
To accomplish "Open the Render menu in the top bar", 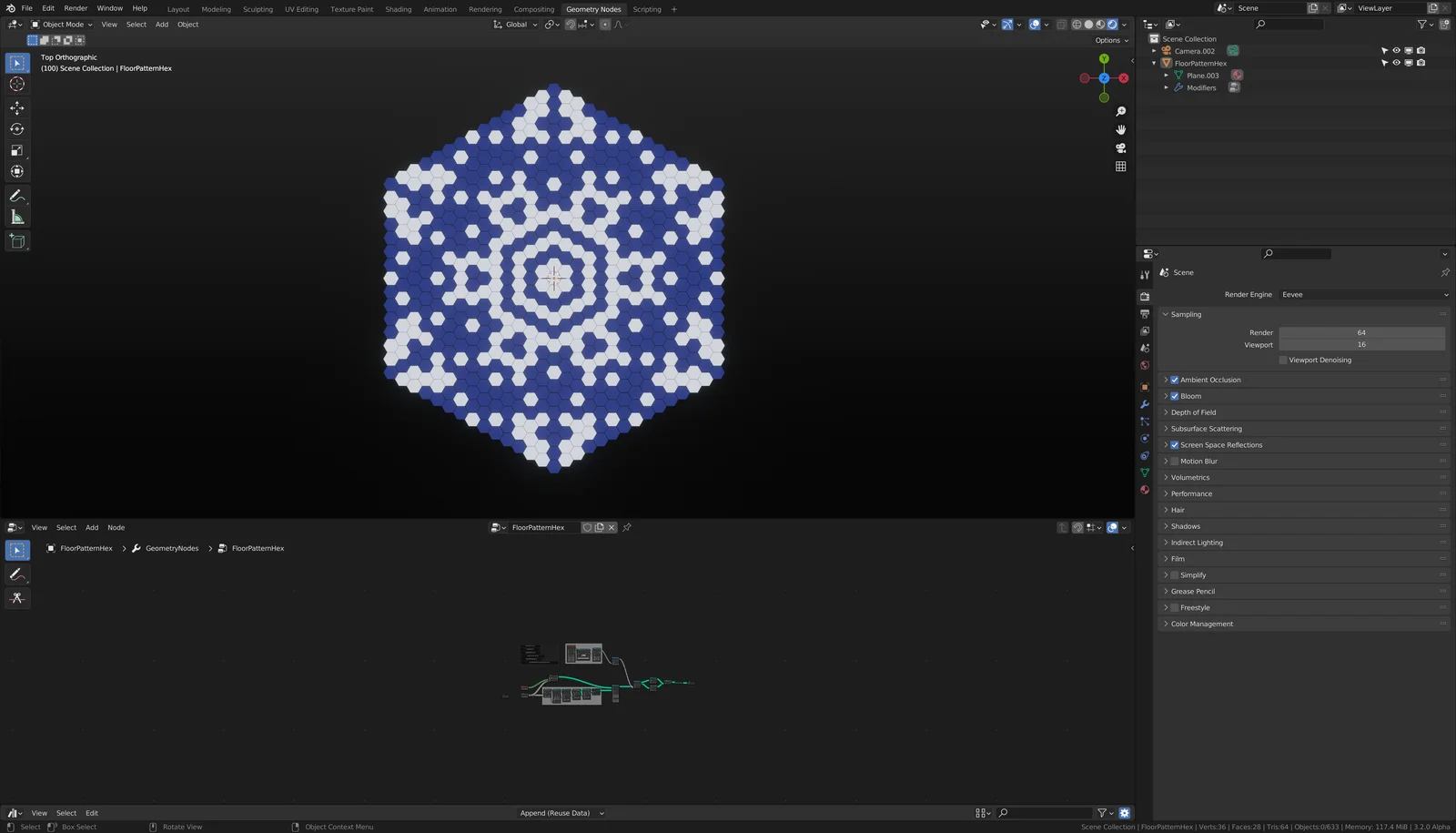I will [x=76, y=8].
